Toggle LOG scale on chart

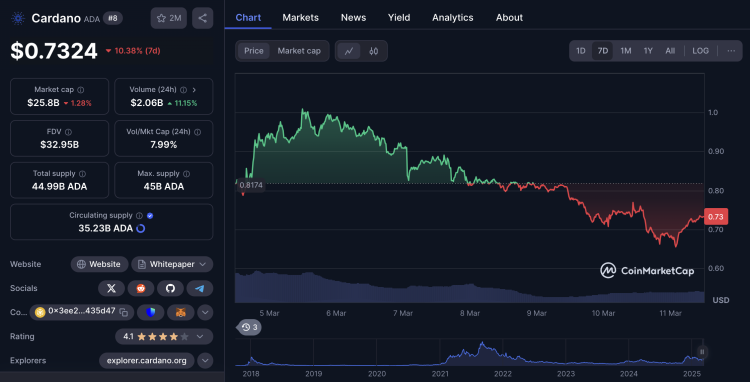(x=701, y=51)
